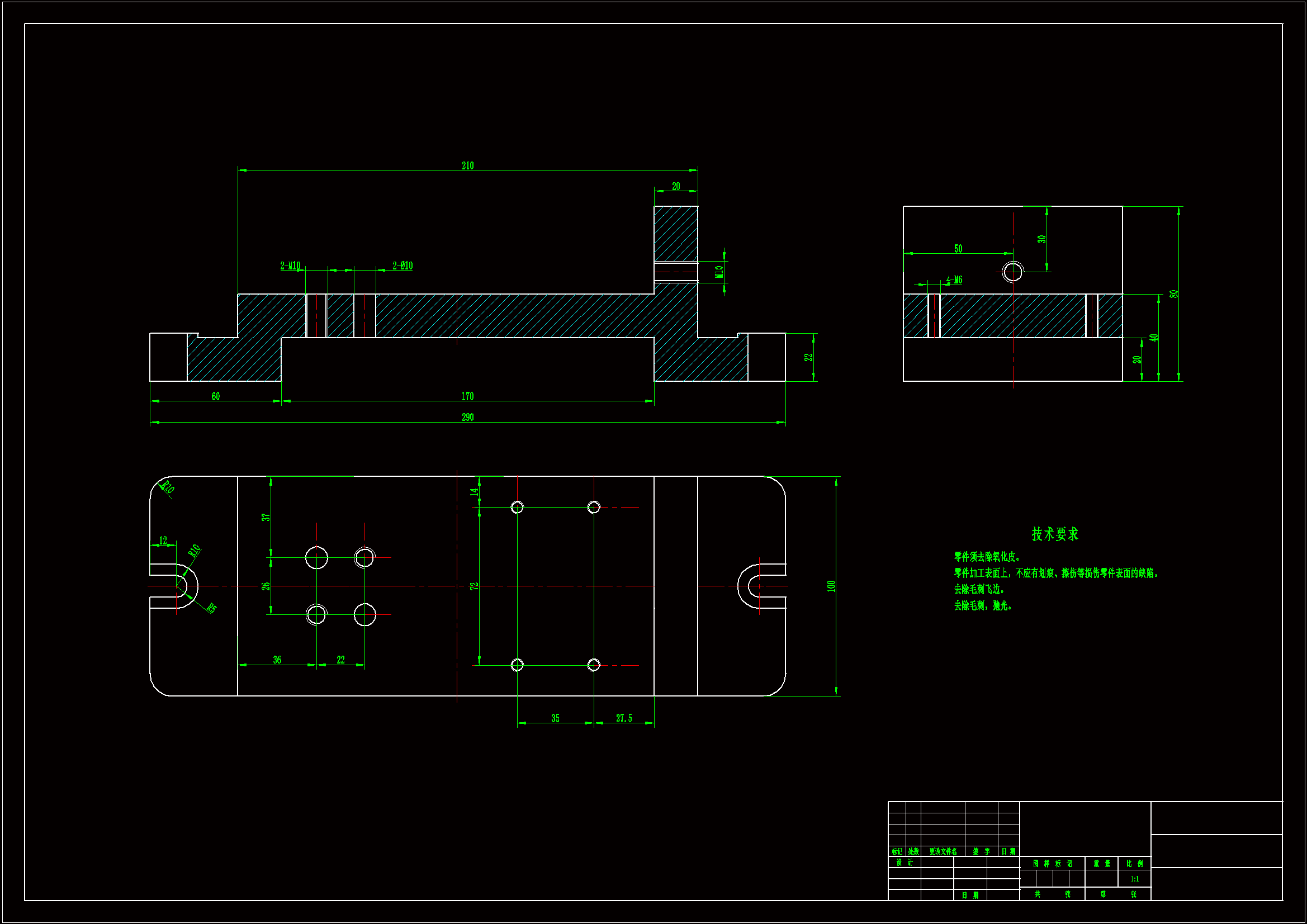Select the 2-M10 hole annotation
The image size is (1307, 924).
point(290,266)
